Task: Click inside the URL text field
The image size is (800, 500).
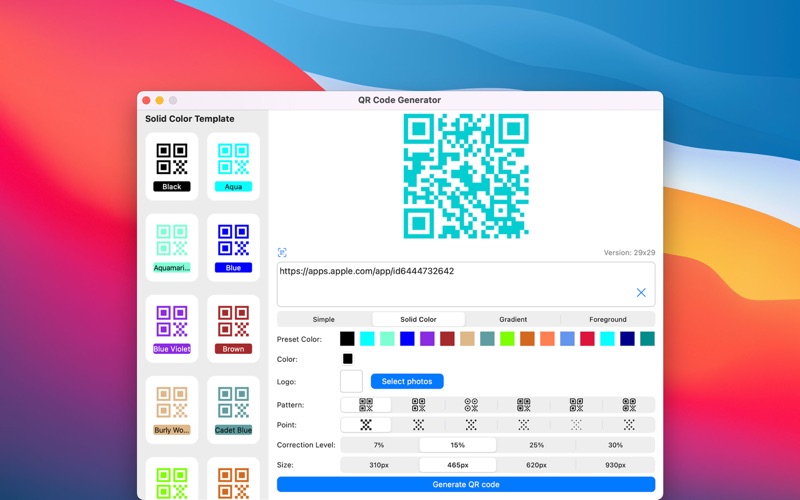Action: tap(466, 284)
